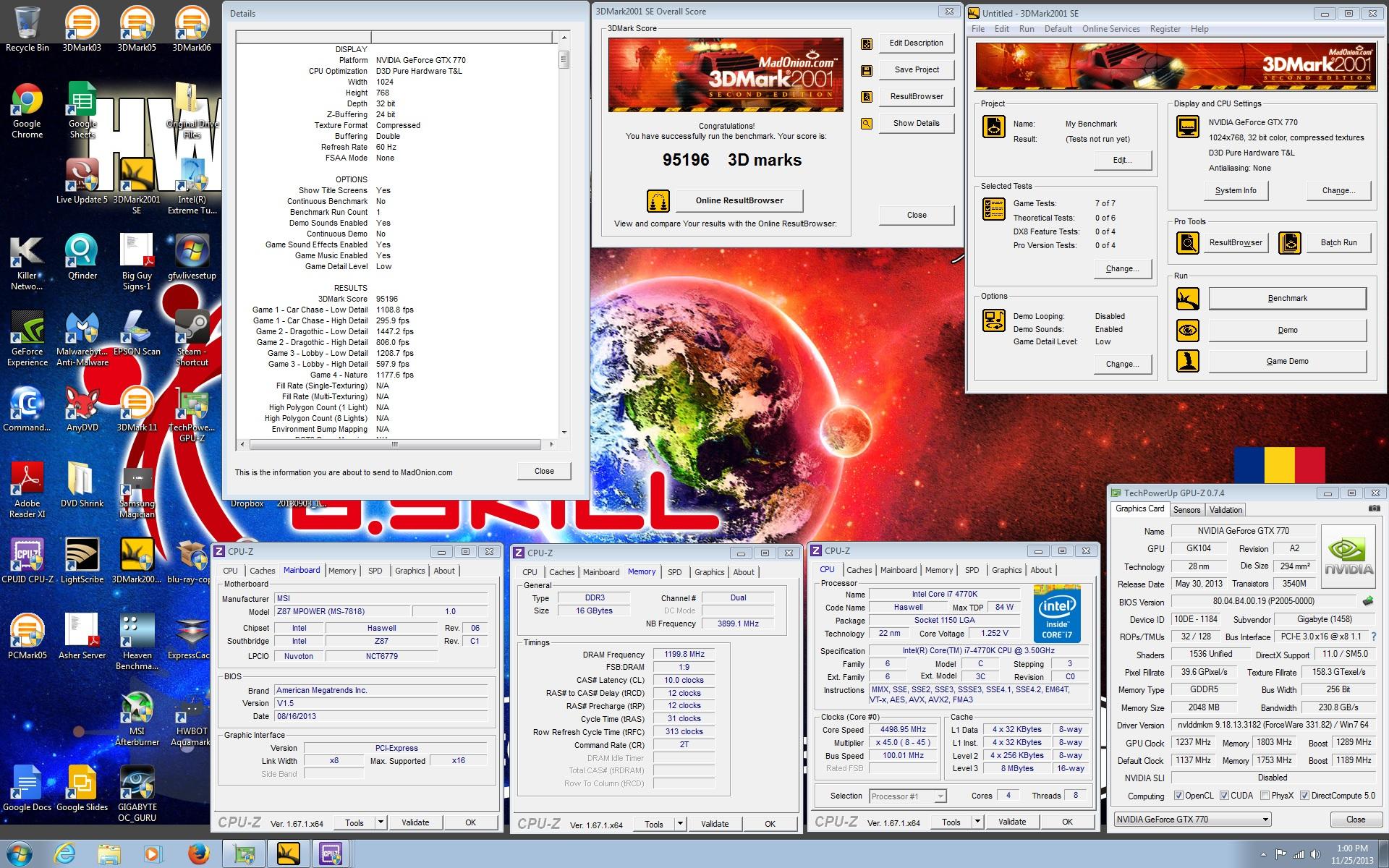The width and height of the screenshot is (1389, 868).
Task: Click the Benchmark icon in the 3DMark2001 Run section
Action: [x=1187, y=298]
